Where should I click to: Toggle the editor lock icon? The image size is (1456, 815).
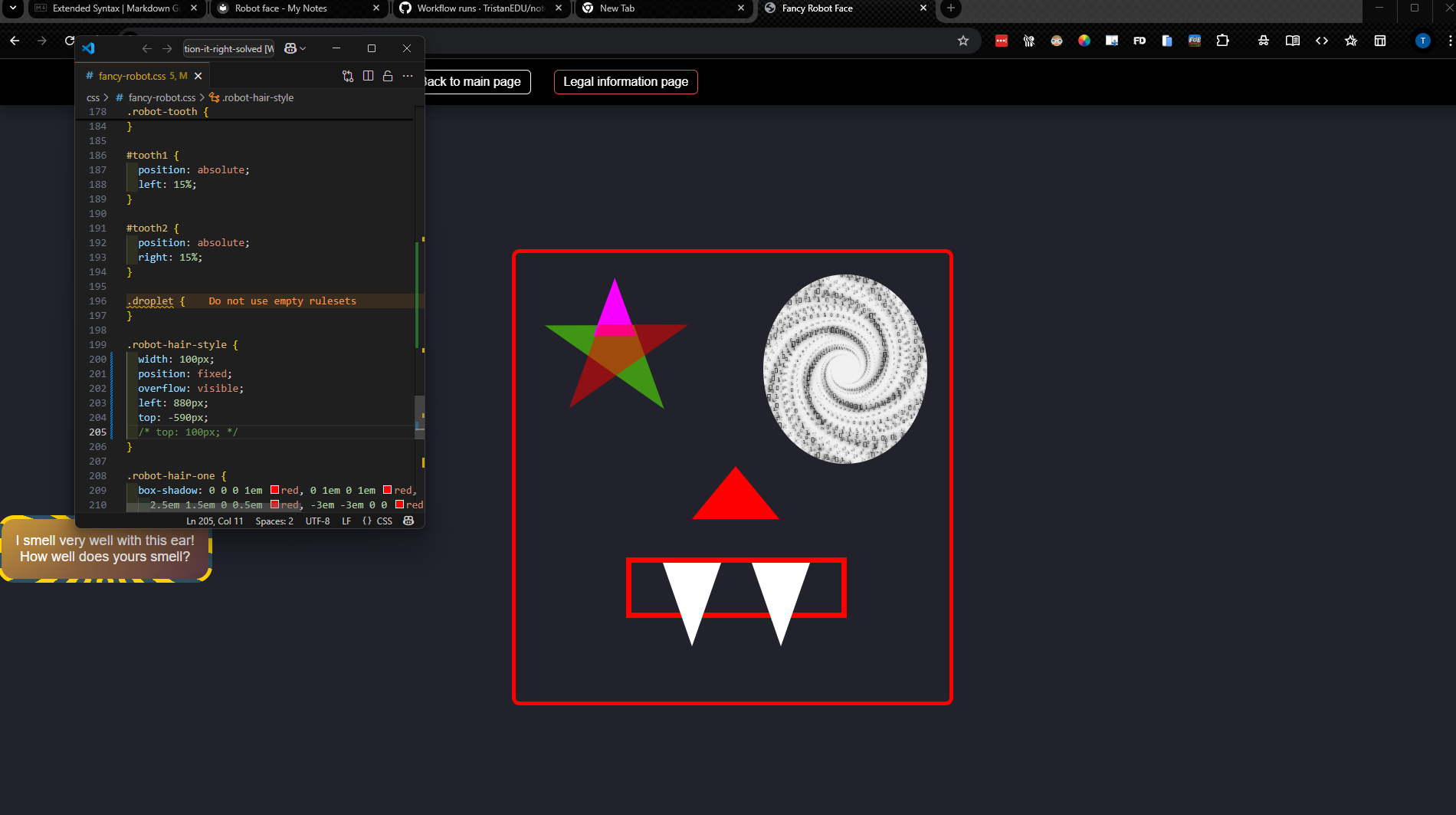[x=388, y=76]
